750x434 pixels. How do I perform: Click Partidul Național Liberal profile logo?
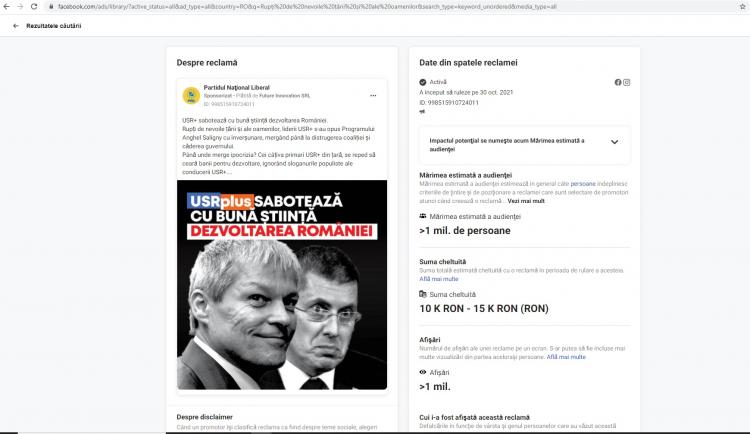(x=191, y=95)
